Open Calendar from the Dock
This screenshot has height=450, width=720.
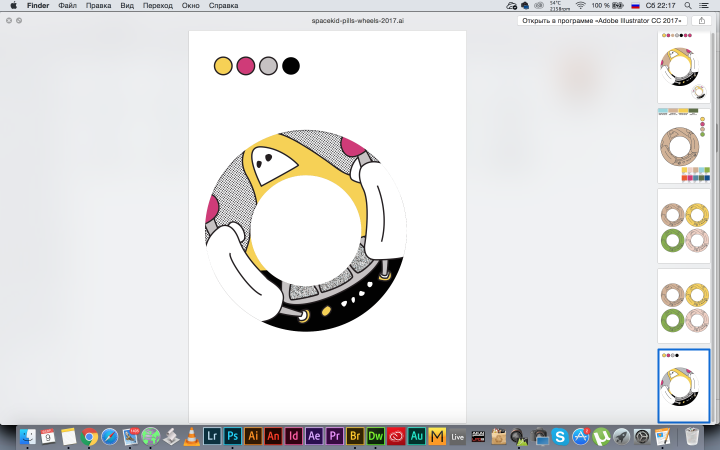coord(48,436)
